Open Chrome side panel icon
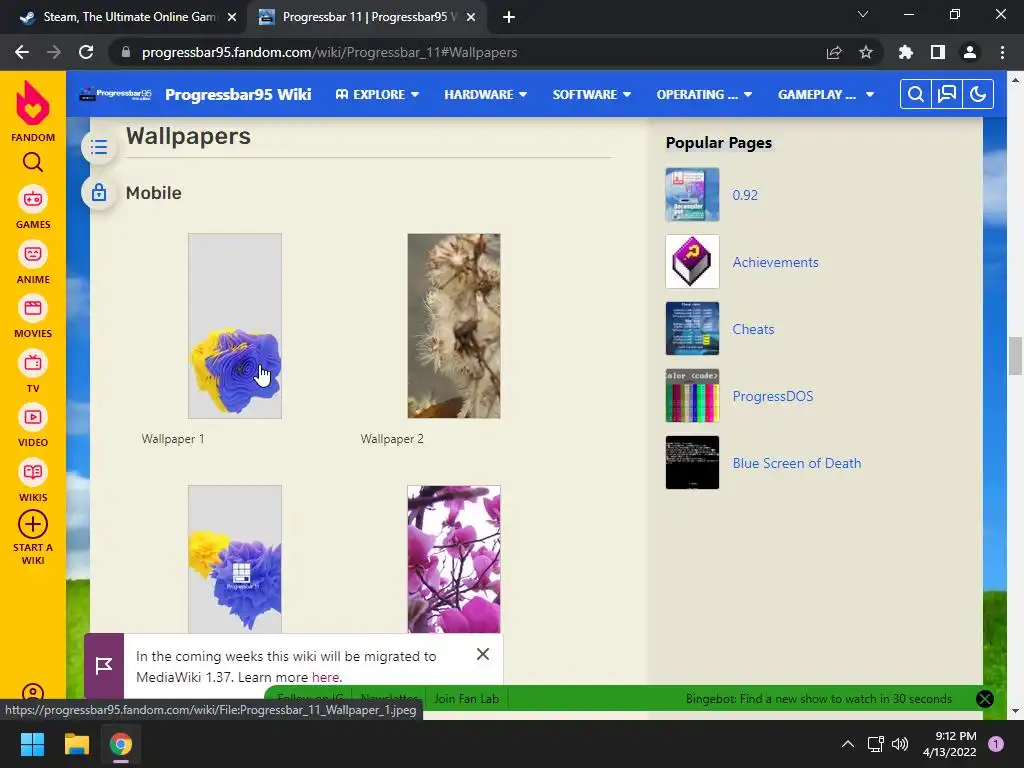1024x768 pixels. point(938,52)
